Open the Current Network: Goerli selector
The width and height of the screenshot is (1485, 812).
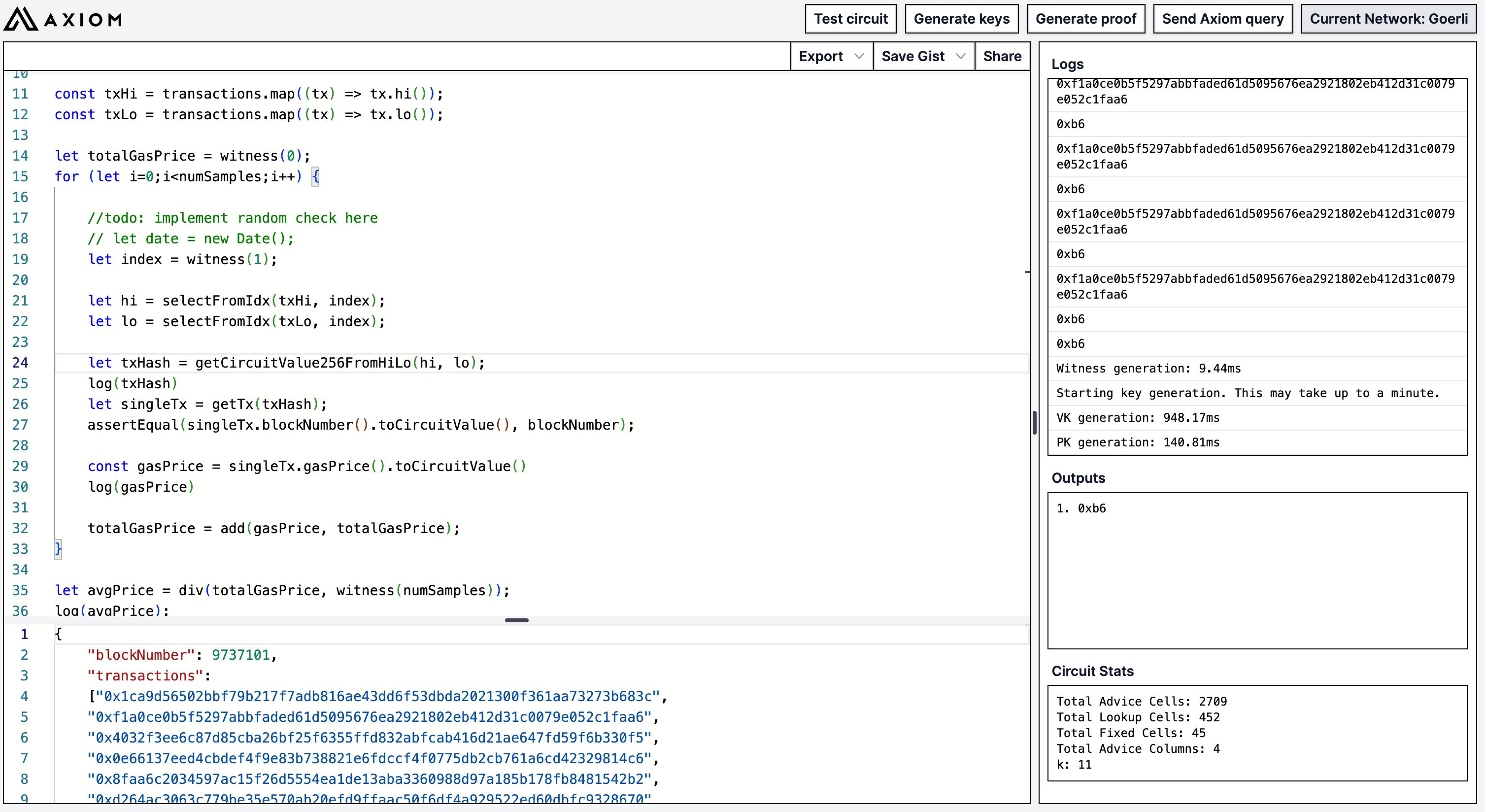click(1389, 19)
